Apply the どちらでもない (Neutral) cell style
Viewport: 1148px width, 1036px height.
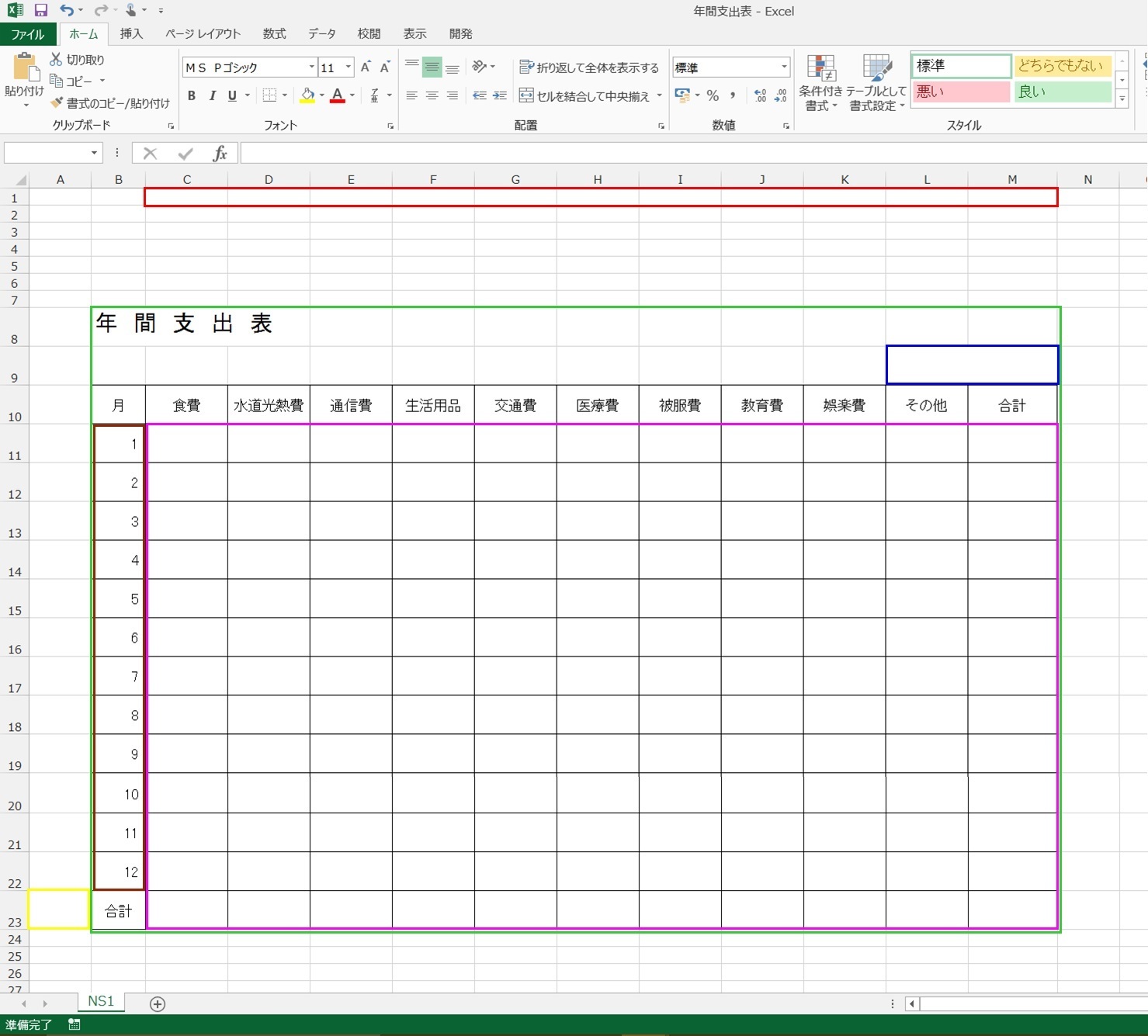1063,66
